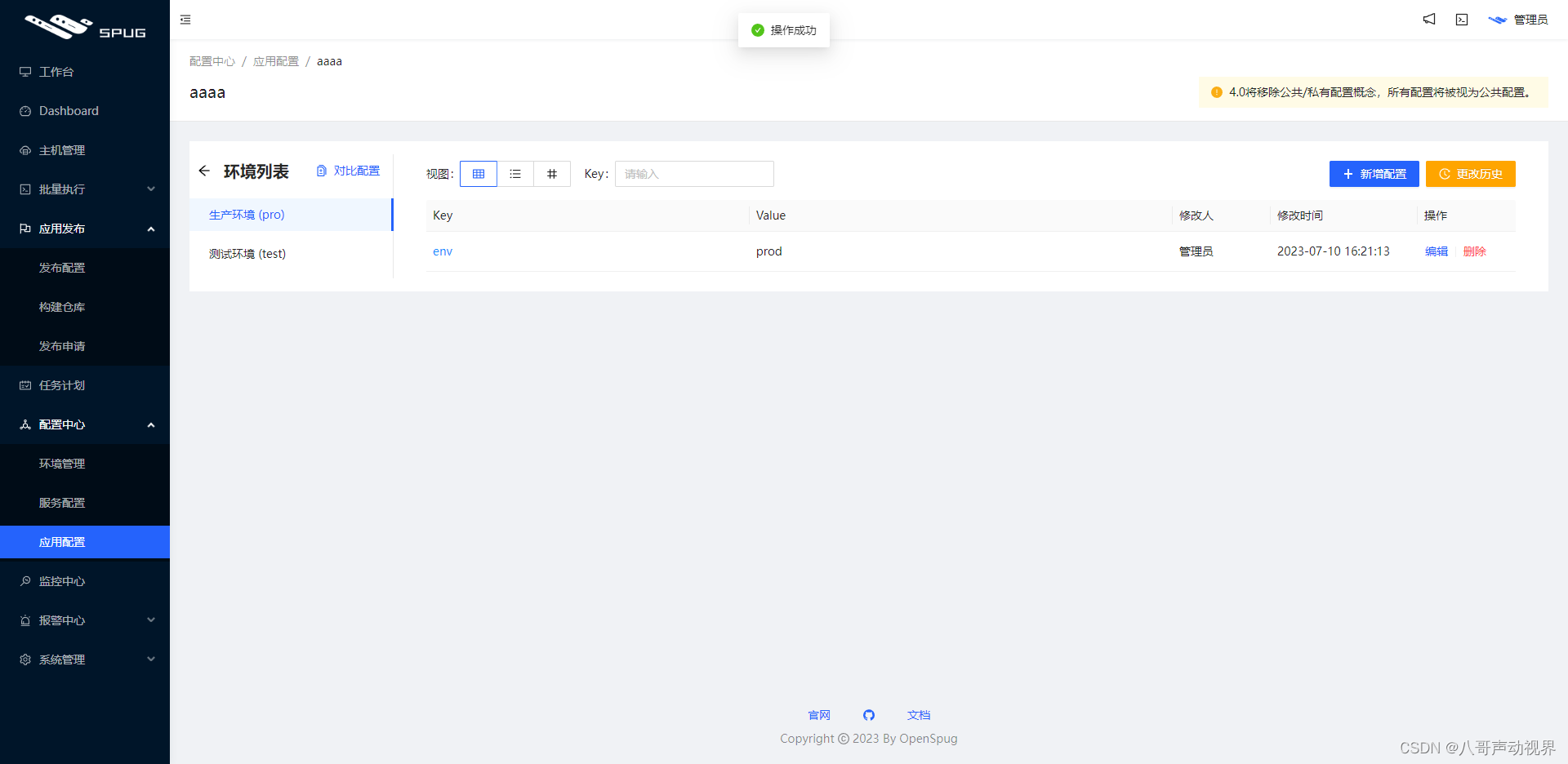This screenshot has height=764, width=1568.
Task: Click 对比配置 link
Action: (x=348, y=171)
